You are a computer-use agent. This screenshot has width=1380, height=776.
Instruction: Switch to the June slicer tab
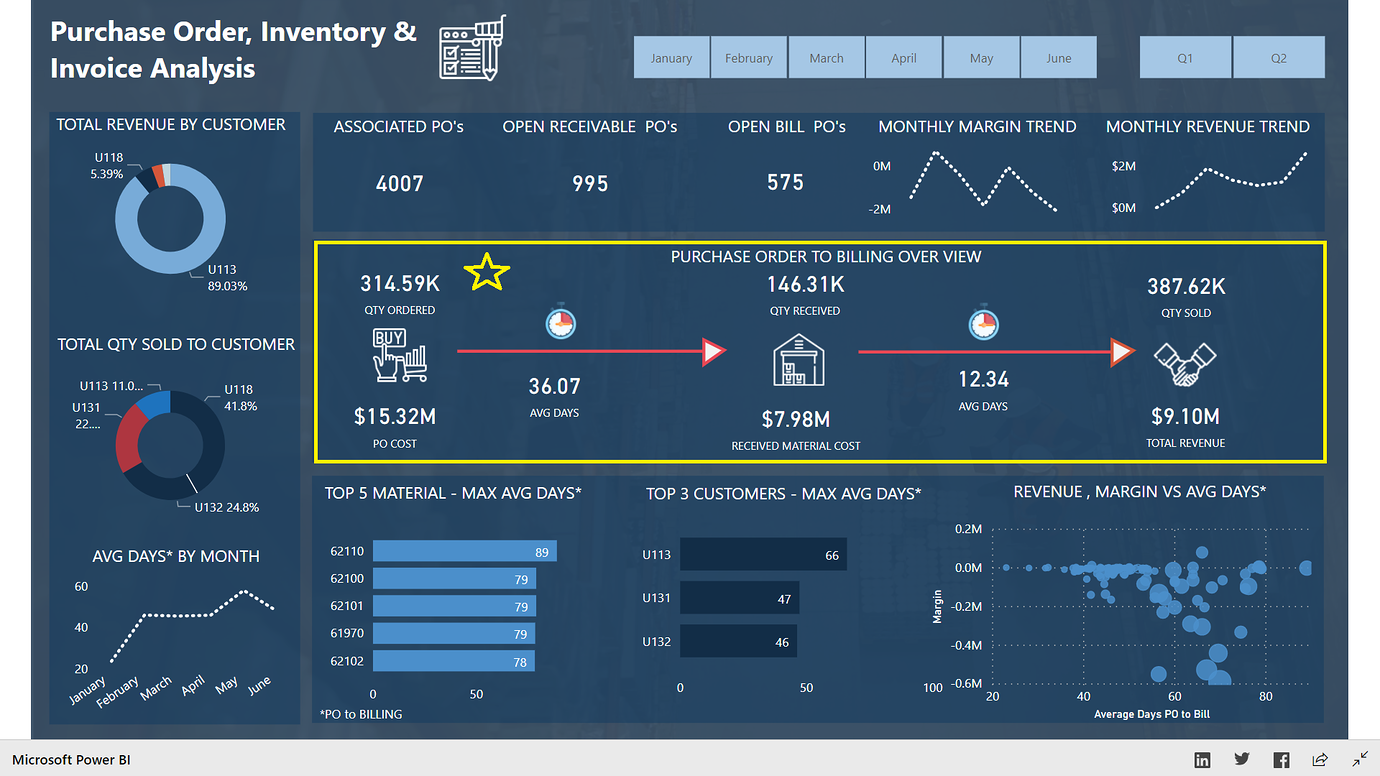click(1058, 57)
